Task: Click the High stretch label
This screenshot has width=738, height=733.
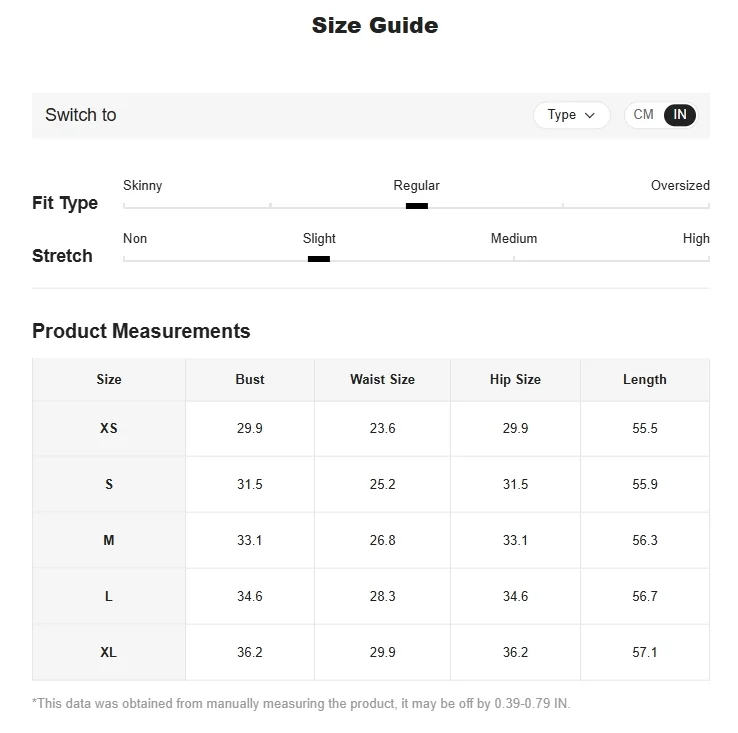Action: coord(696,239)
